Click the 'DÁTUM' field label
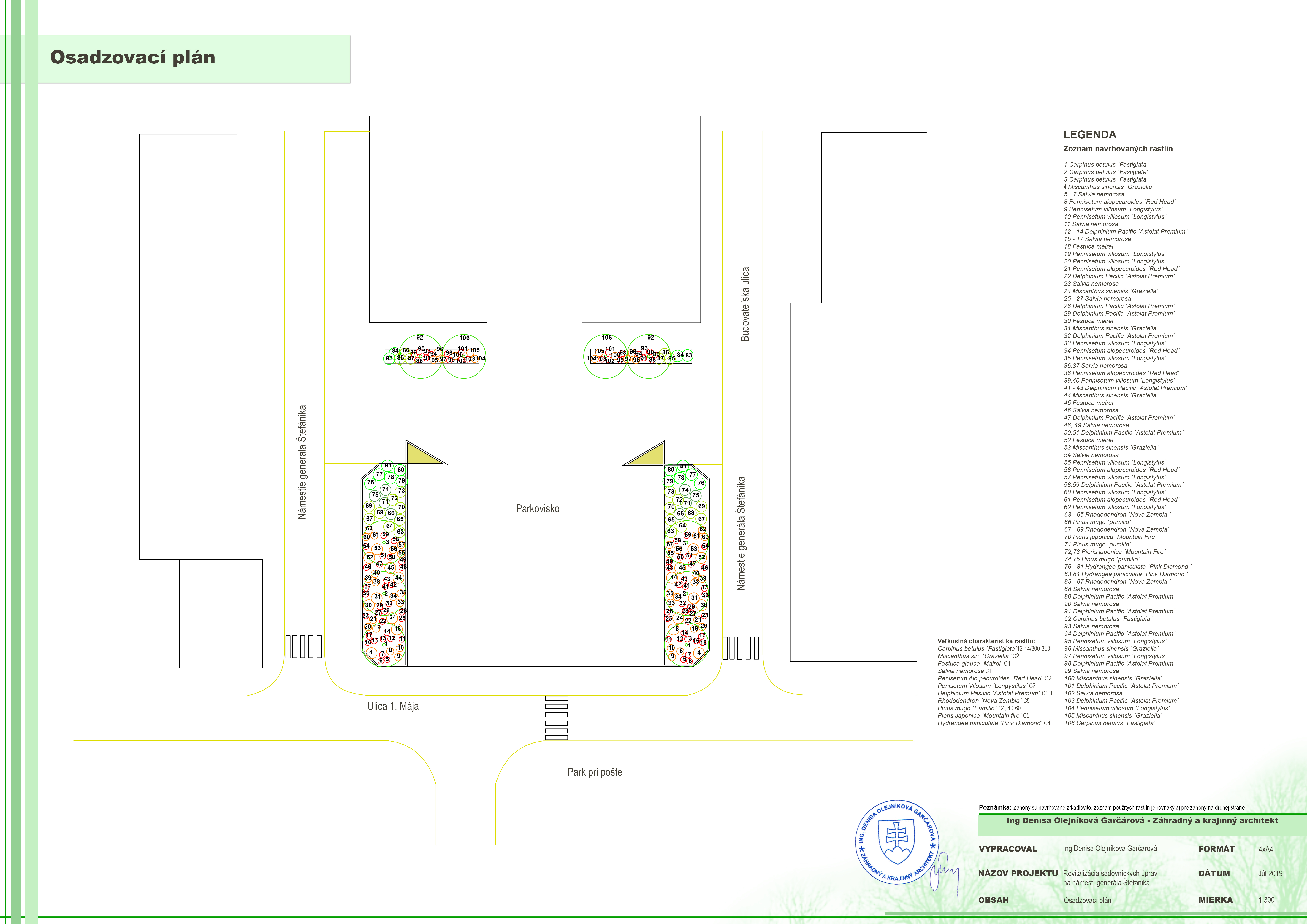1307x924 pixels. [x=1214, y=873]
